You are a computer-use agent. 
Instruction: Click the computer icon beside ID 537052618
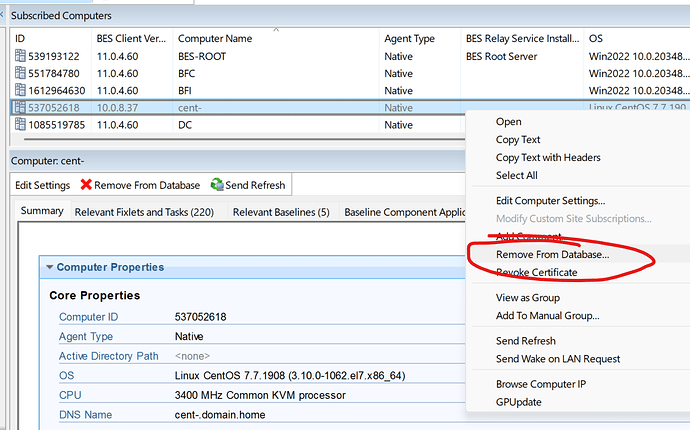20,107
